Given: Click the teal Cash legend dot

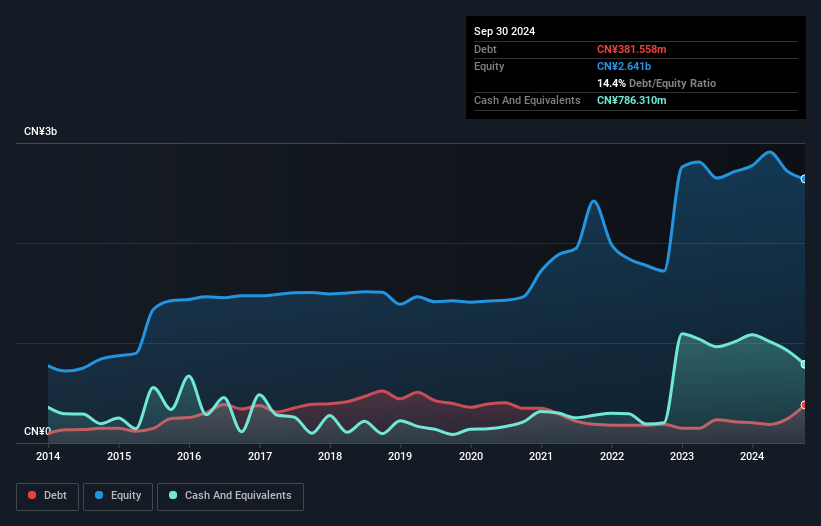Looking at the screenshot, I should tap(173, 495).
